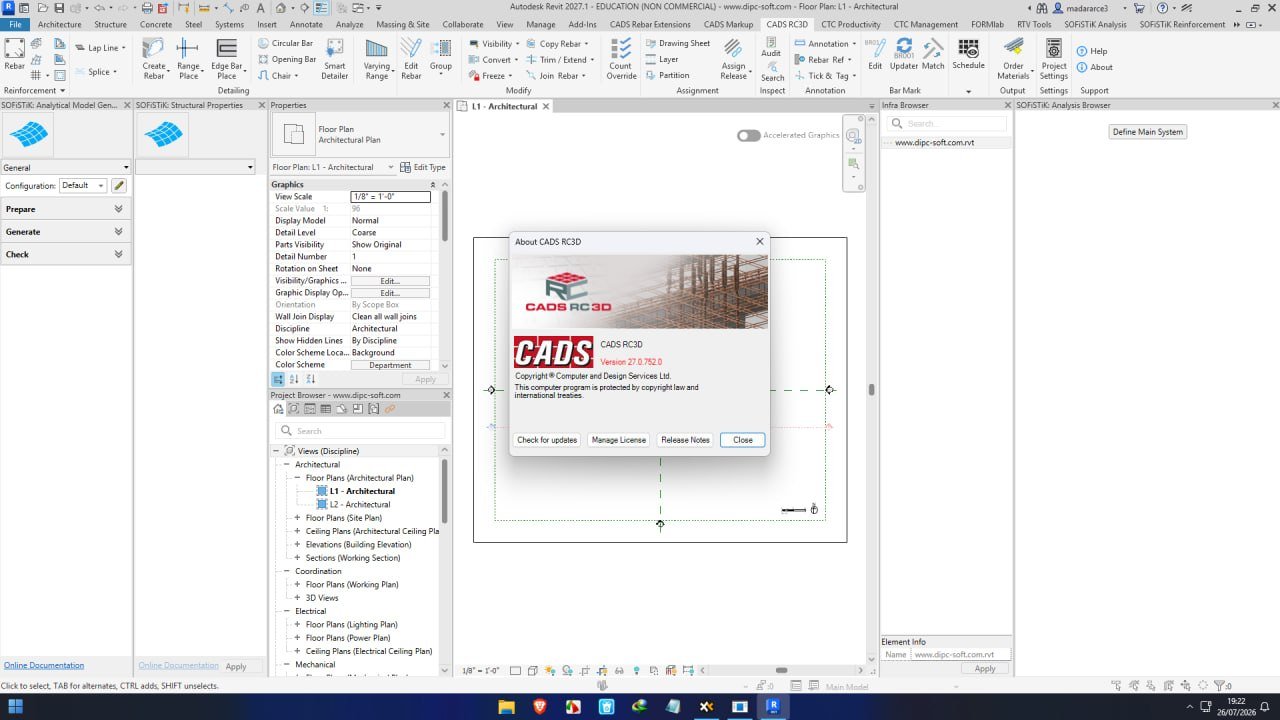Click the Brave browser taskbar icon
The width and height of the screenshot is (1280, 720).
[x=540, y=706]
